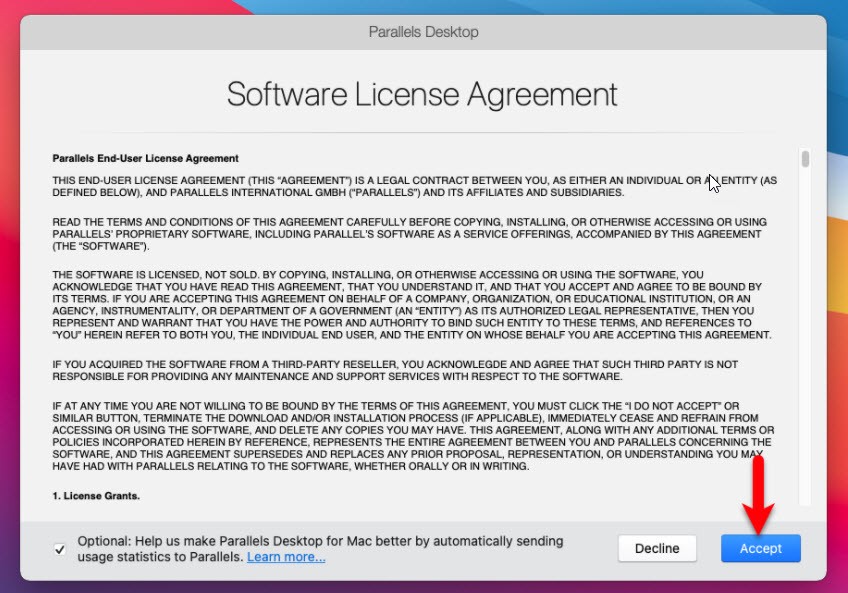Click the Accept button
This screenshot has width=848, height=593.
pos(760,548)
